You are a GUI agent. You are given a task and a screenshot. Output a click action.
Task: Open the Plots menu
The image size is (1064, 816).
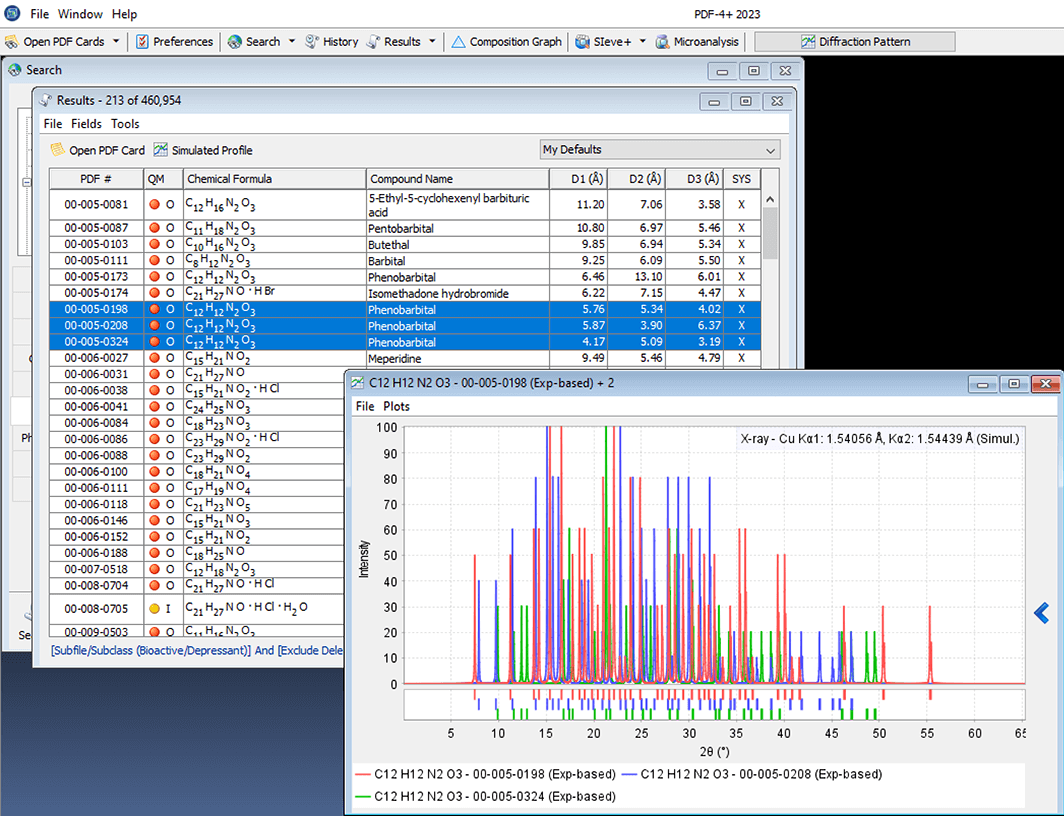[396, 406]
